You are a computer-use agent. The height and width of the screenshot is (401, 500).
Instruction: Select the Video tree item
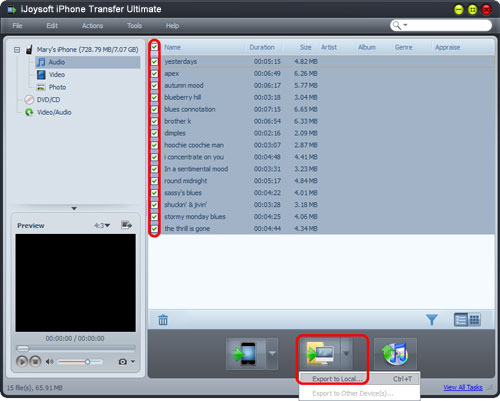tap(57, 75)
